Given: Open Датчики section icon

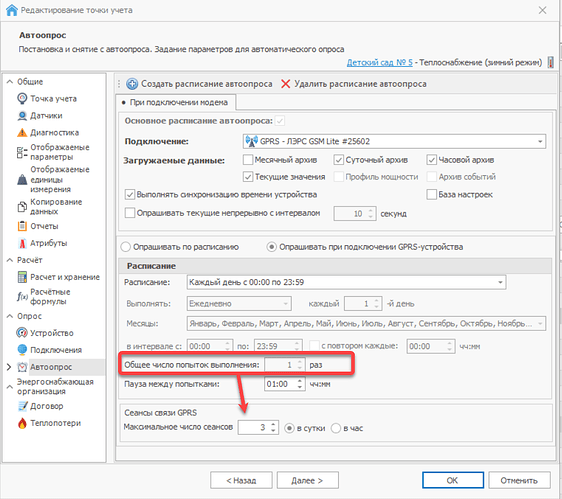Looking at the screenshot, I should pyautogui.click(x=22, y=115).
